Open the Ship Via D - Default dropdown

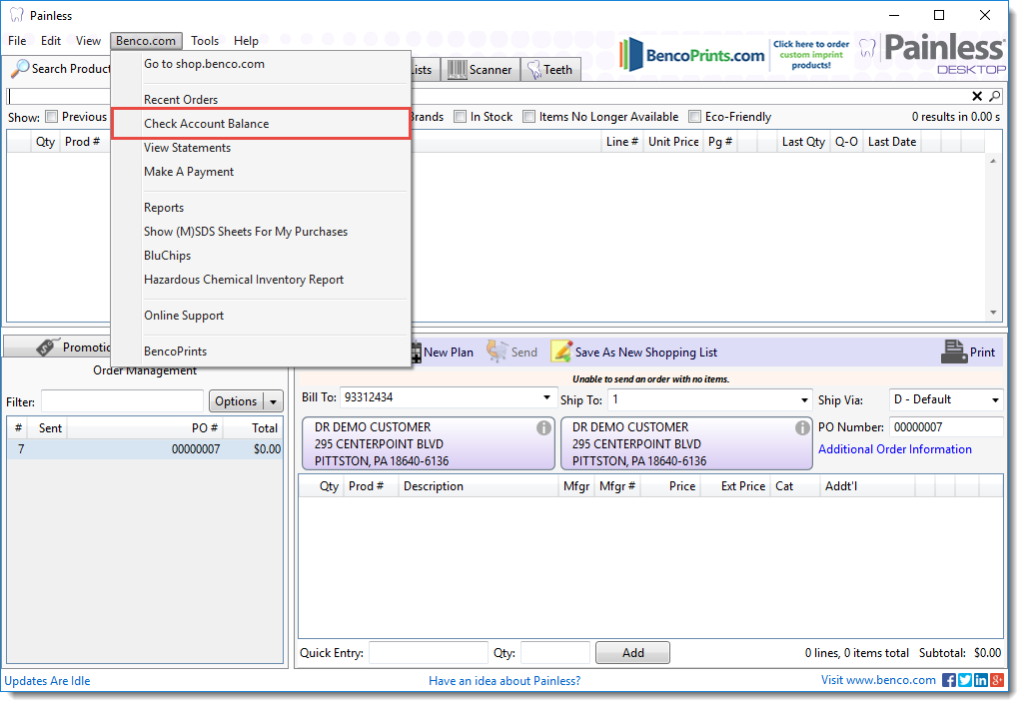coord(995,400)
